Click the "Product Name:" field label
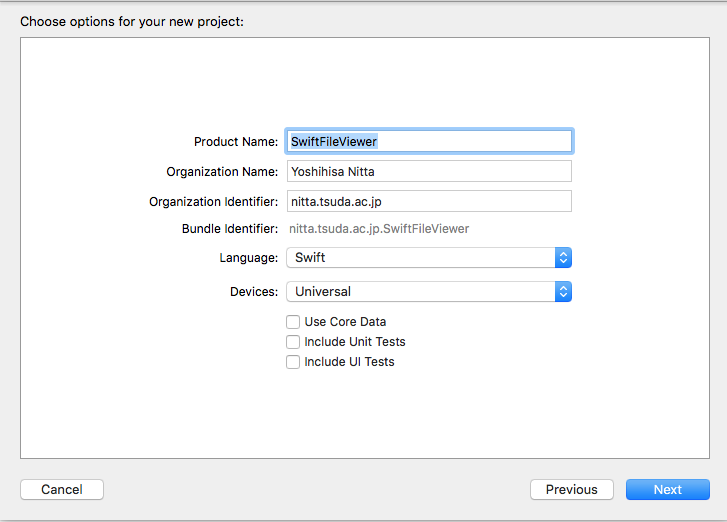The height and width of the screenshot is (522, 727). [236, 142]
